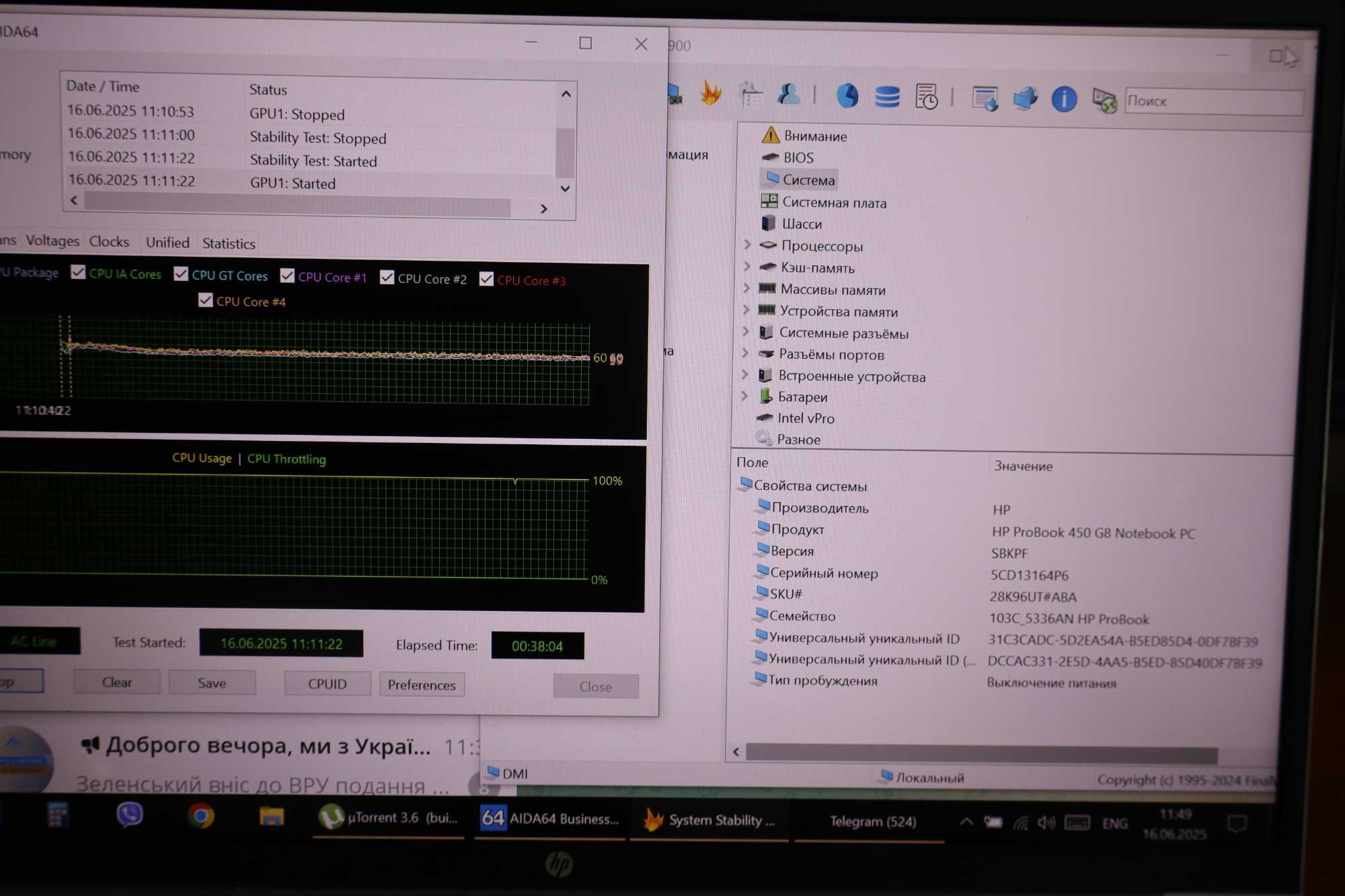
Task: Click the document-with-clock toolbar icon
Action: pyautogui.click(x=926, y=97)
